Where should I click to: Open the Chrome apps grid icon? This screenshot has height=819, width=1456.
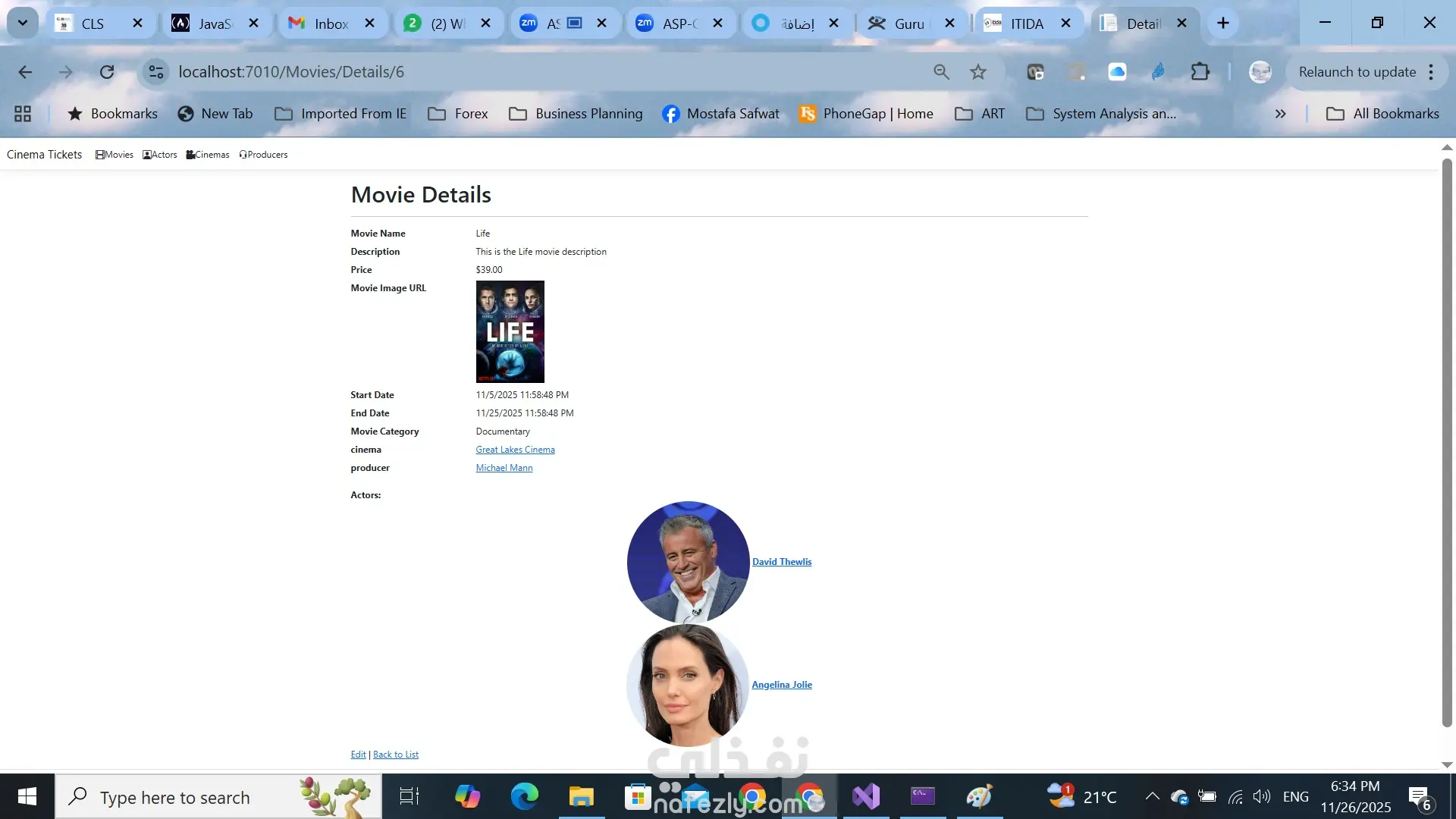pyautogui.click(x=23, y=114)
